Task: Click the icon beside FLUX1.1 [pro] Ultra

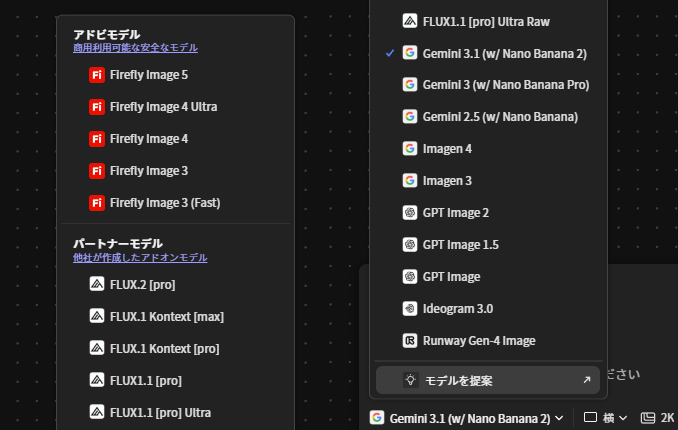Action: [x=97, y=412]
